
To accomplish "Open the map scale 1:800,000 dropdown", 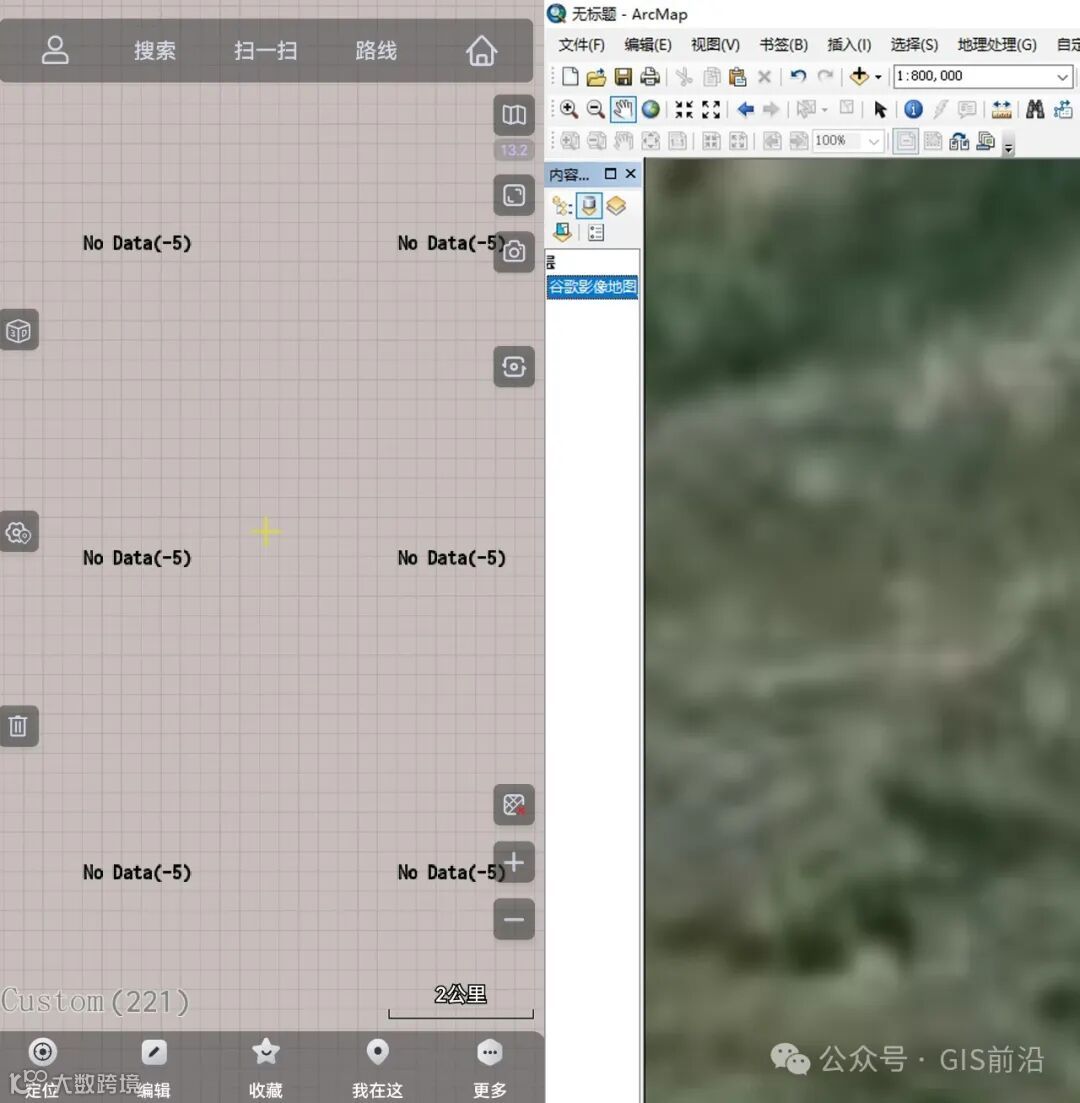I will [x=1062, y=77].
